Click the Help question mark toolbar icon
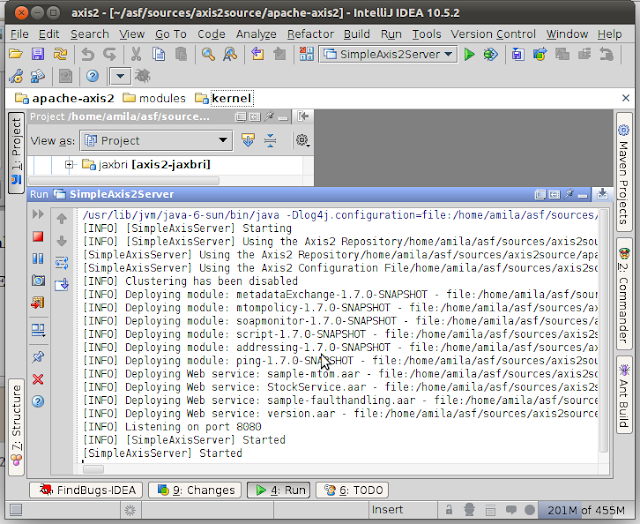Viewport: 640px width, 524px height. point(93,76)
